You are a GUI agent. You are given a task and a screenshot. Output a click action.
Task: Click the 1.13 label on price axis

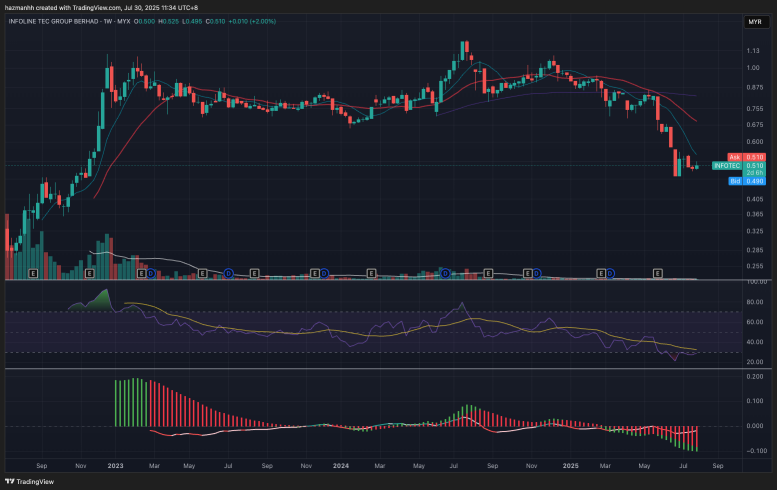[x=753, y=51]
